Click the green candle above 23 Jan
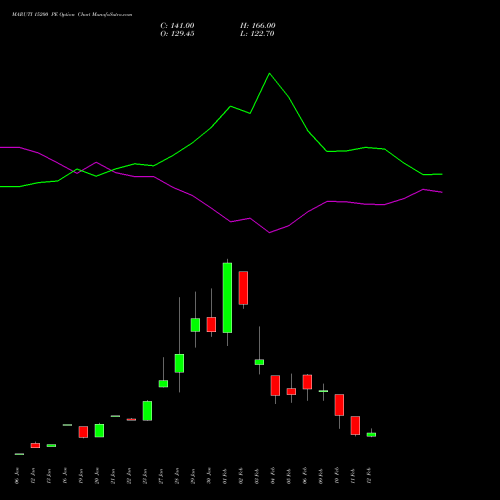 click(147, 411)
